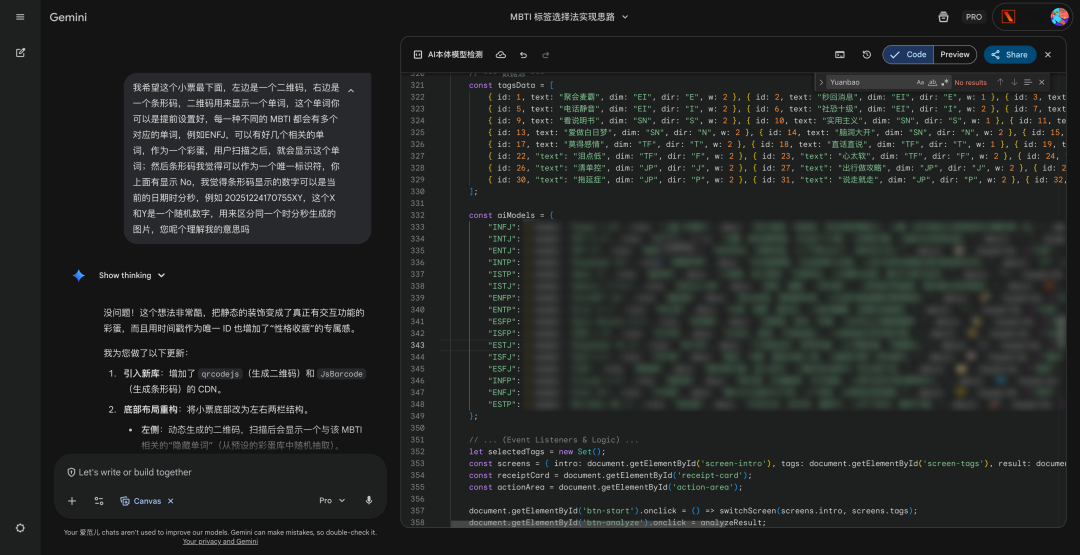Toggle regular expression search in find widget
Screen dimensions: 1080x555
[945, 82]
